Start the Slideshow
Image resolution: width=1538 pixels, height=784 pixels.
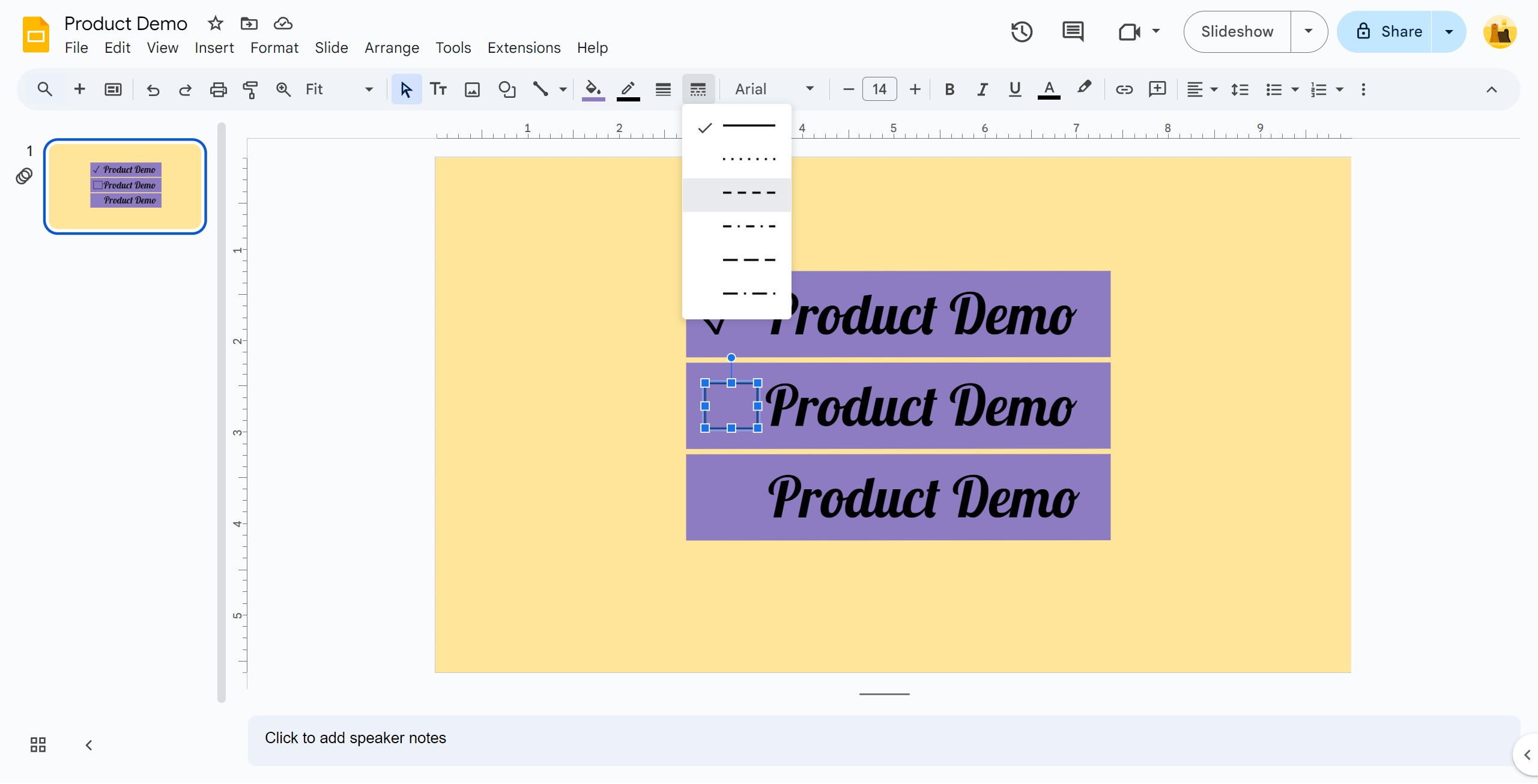click(1237, 32)
